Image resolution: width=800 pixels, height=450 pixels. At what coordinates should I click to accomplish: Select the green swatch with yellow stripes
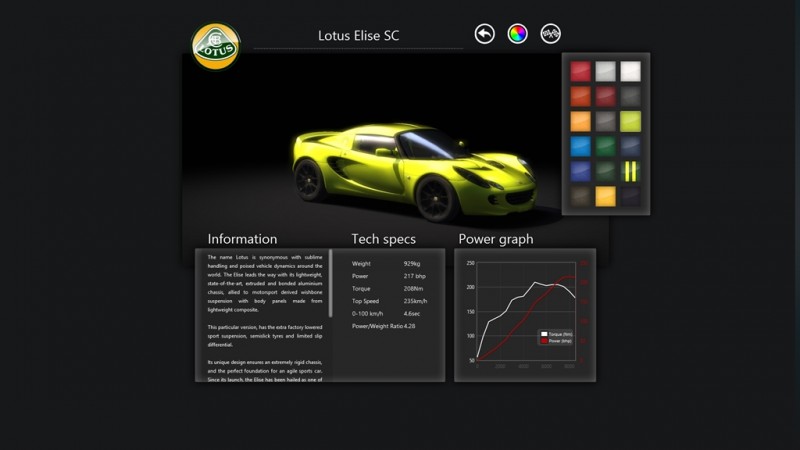[x=631, y=171]
